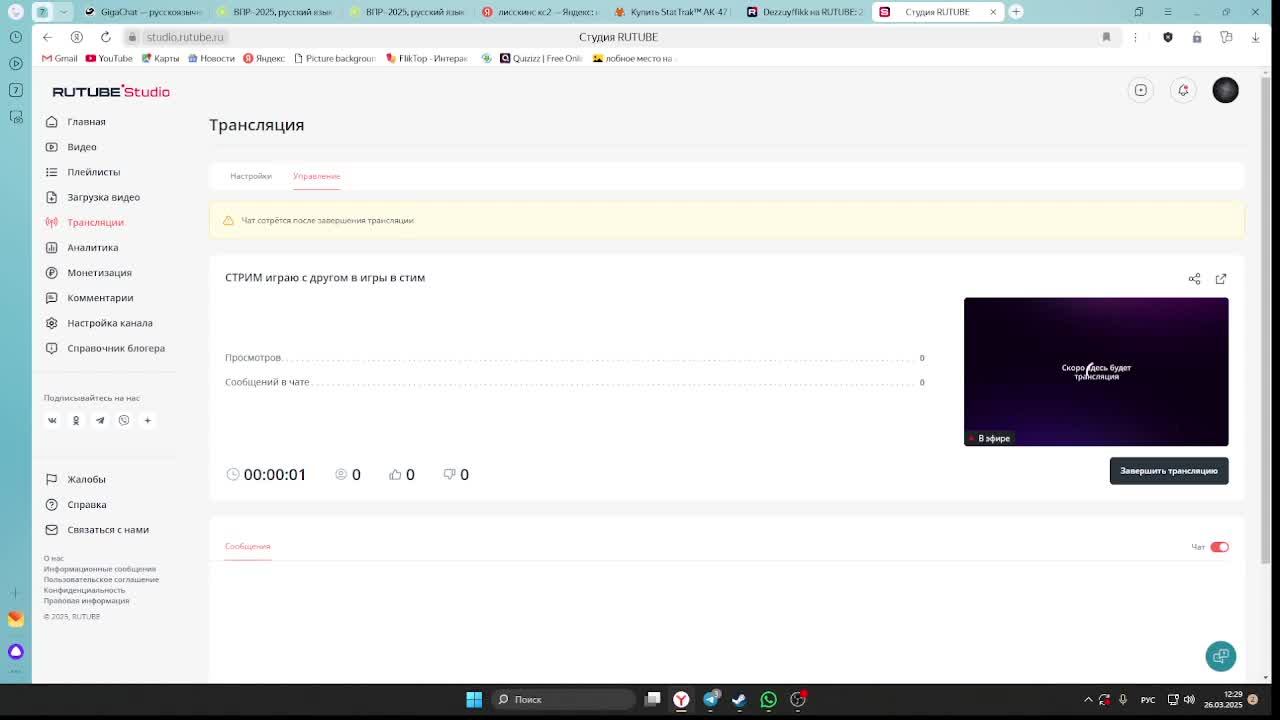This screenshot has height=720, width=1280.
Task: Open Справочник блогера
Action: 116,348
